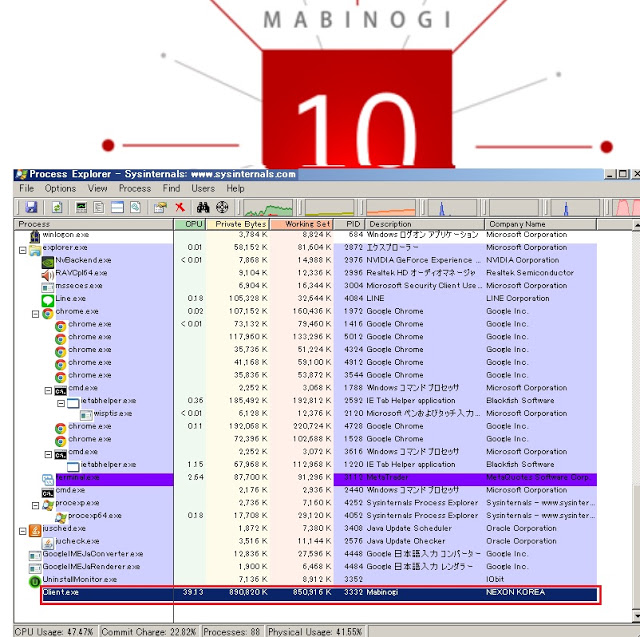The width and height of the screenshot is (640, 637).
Task: Sort by the Process column header
Action: [94, 224]
